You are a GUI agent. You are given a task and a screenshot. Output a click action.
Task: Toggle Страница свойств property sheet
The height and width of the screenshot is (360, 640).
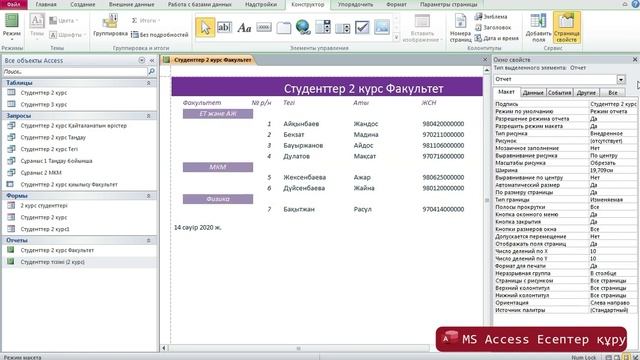click(x=567, y=28)
